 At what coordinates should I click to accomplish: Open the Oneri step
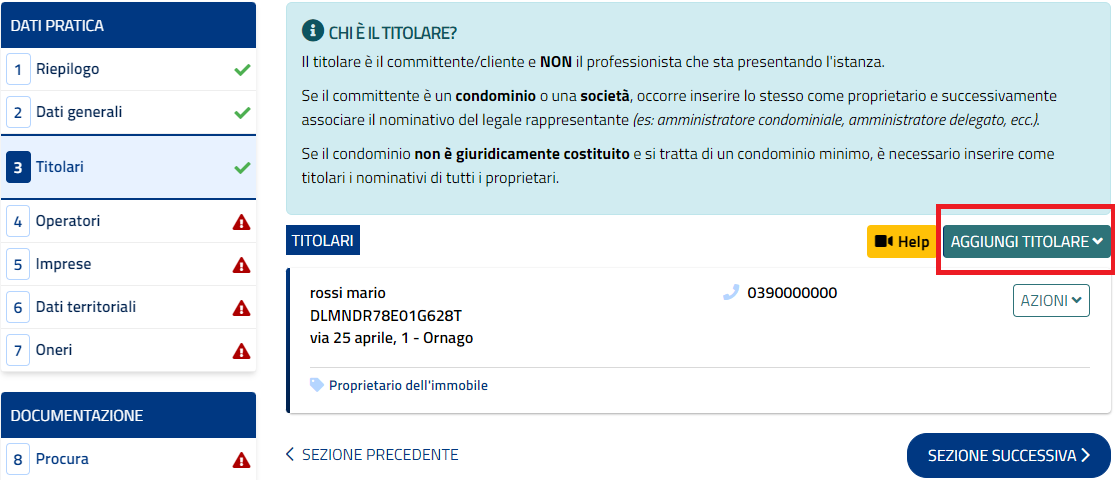54,351
